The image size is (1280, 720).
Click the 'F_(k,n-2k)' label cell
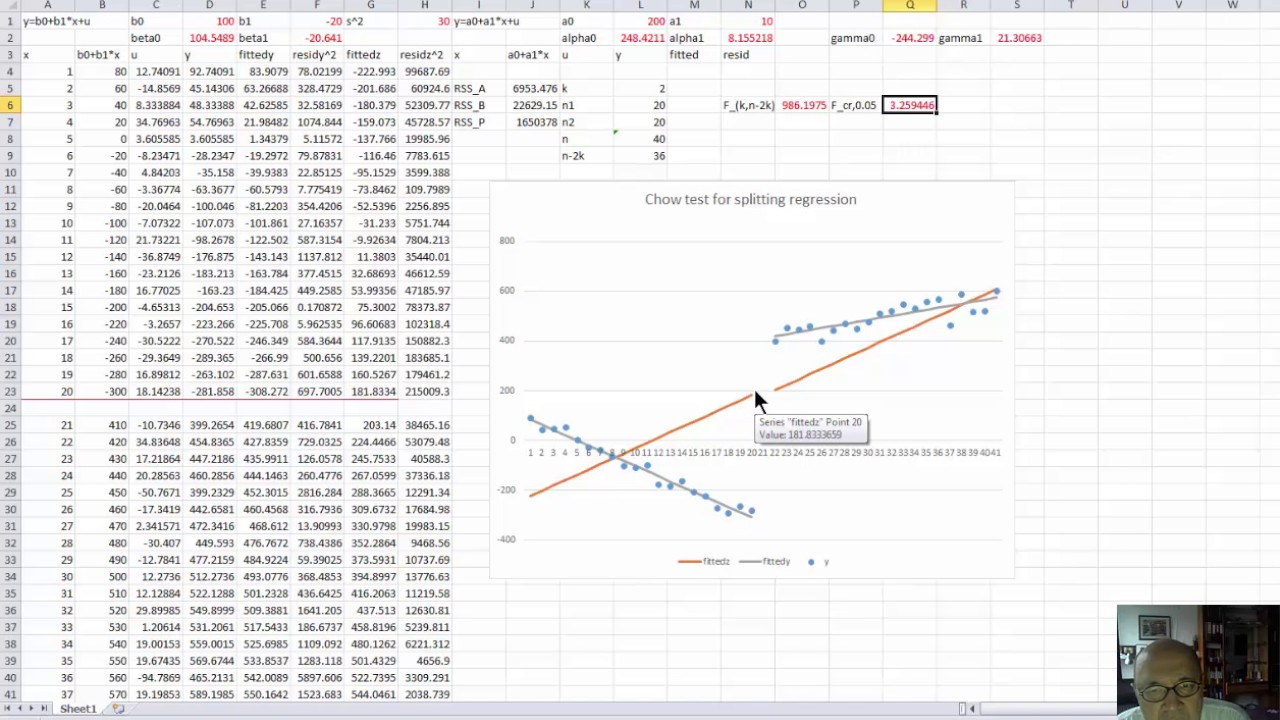coord(748,105)
